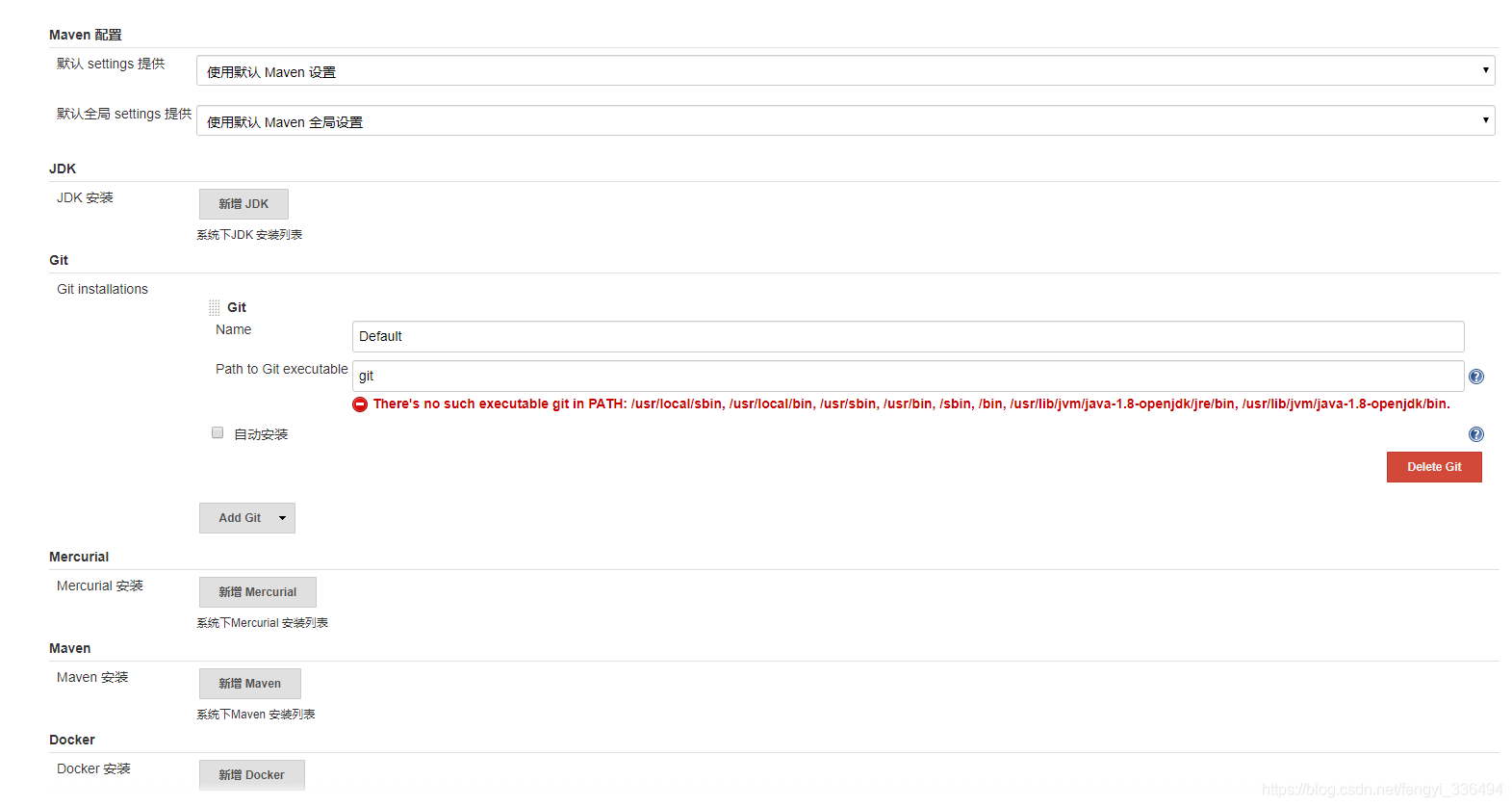Image resolution: width=1512 pixels, height=807 pixels.
Task: Click the 新增 Docker button
Action: point(251,775)
